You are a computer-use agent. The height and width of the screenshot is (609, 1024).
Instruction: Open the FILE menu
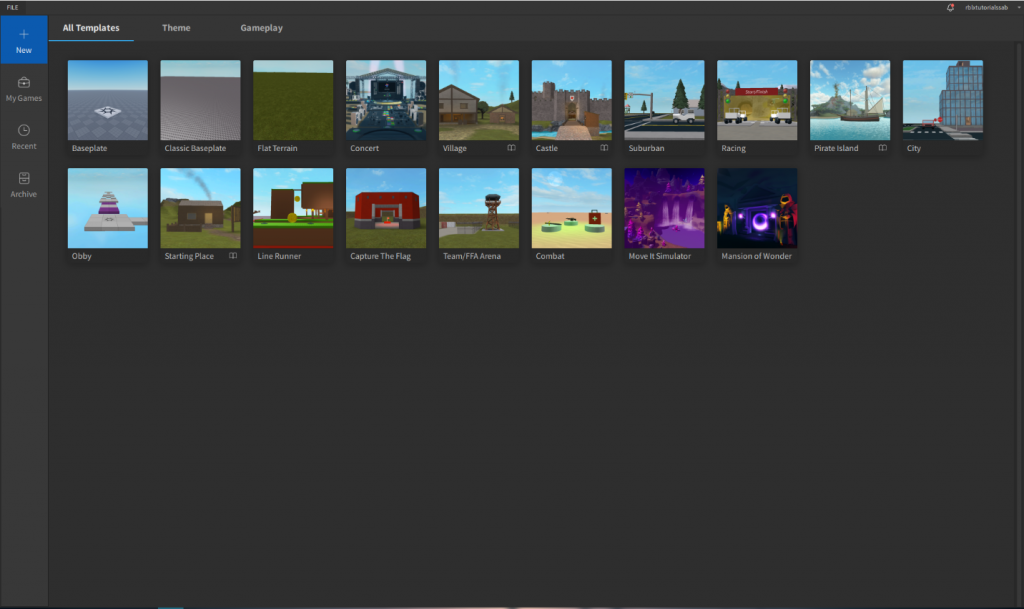14,7
